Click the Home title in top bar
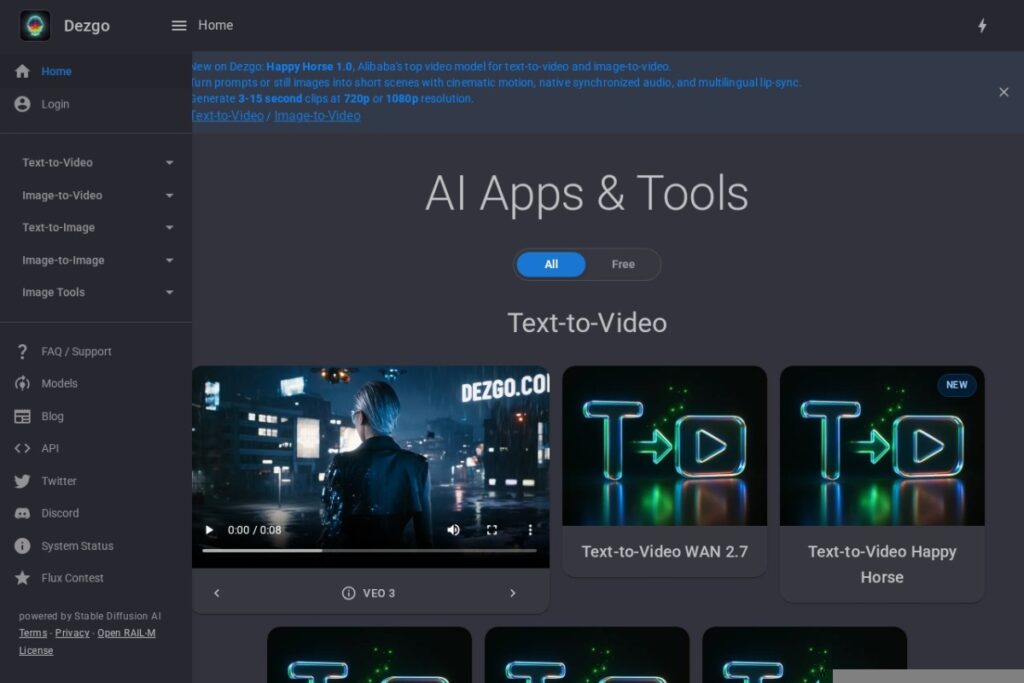This screenshot has width=1024, height=683. coord(216,25)
